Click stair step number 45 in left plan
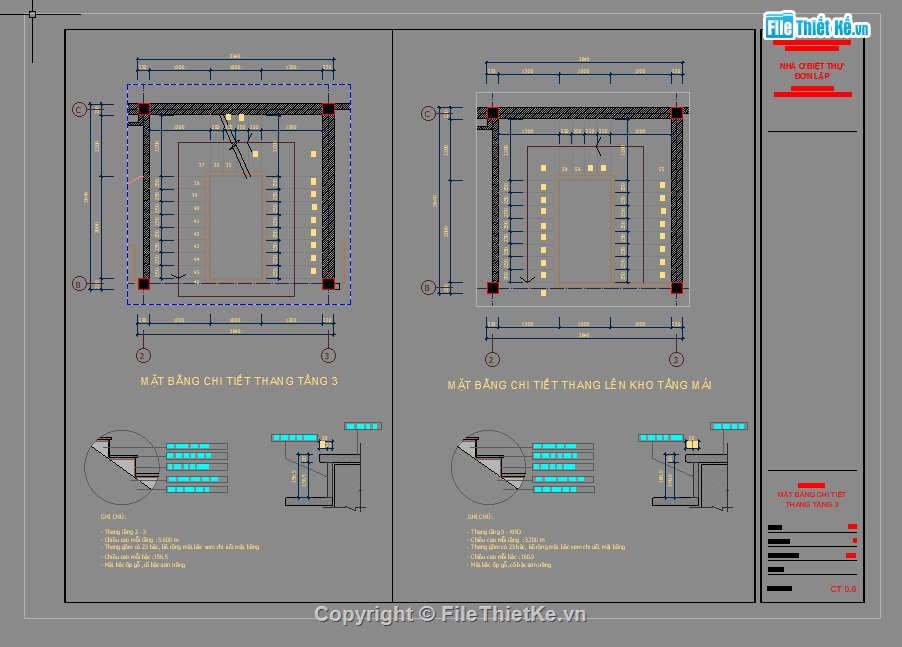The image size is (902, 647). (x=196, y=272)
